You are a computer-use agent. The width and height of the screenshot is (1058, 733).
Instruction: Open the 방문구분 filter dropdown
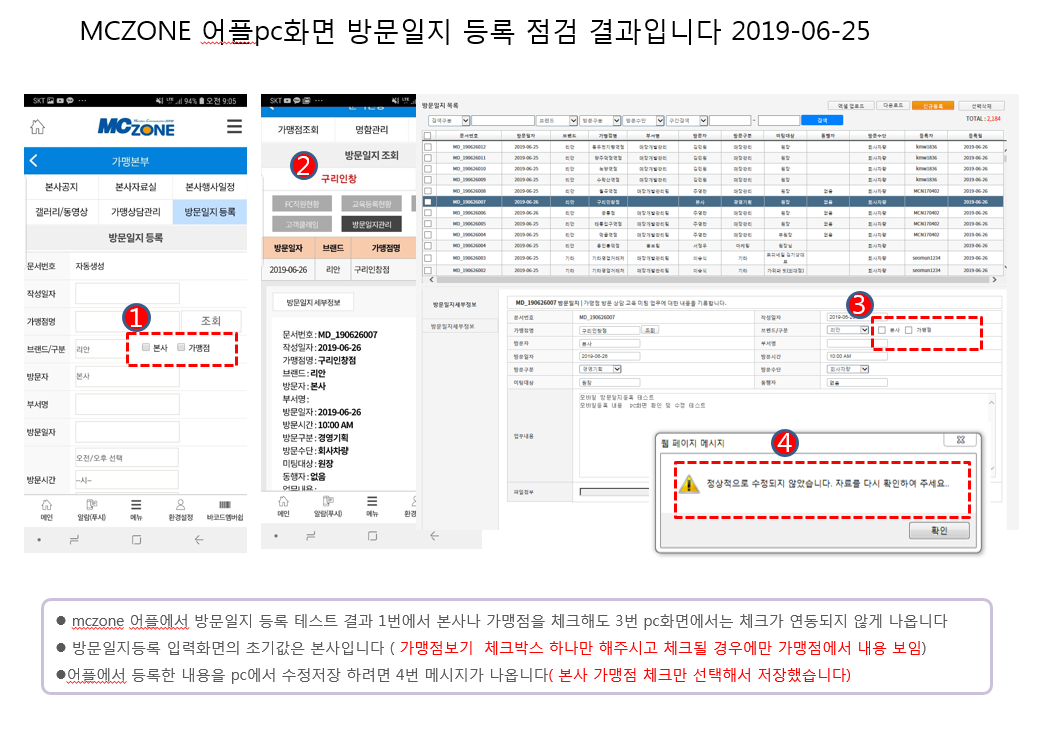coord(601,120)
